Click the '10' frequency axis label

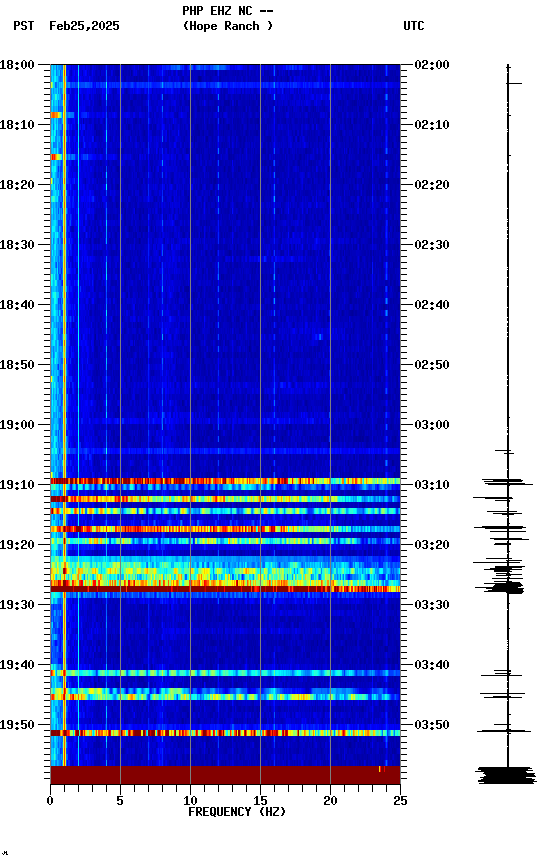pyautogui.click(x=190, y=801)
